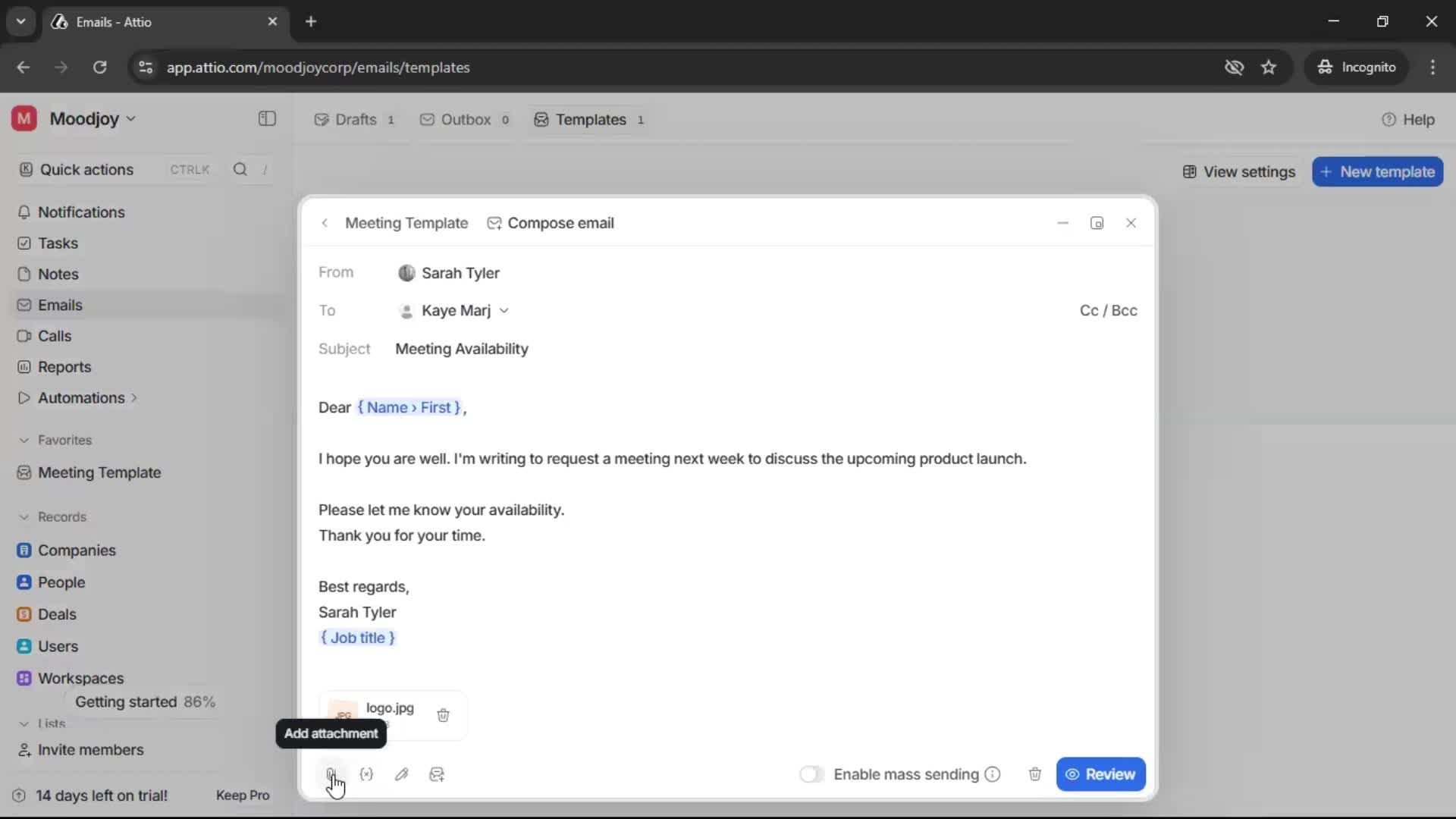Viewport: 1456px width, 819px height.
Task: Click the Getting started 86% progress bar
Action: click(145, 702)
